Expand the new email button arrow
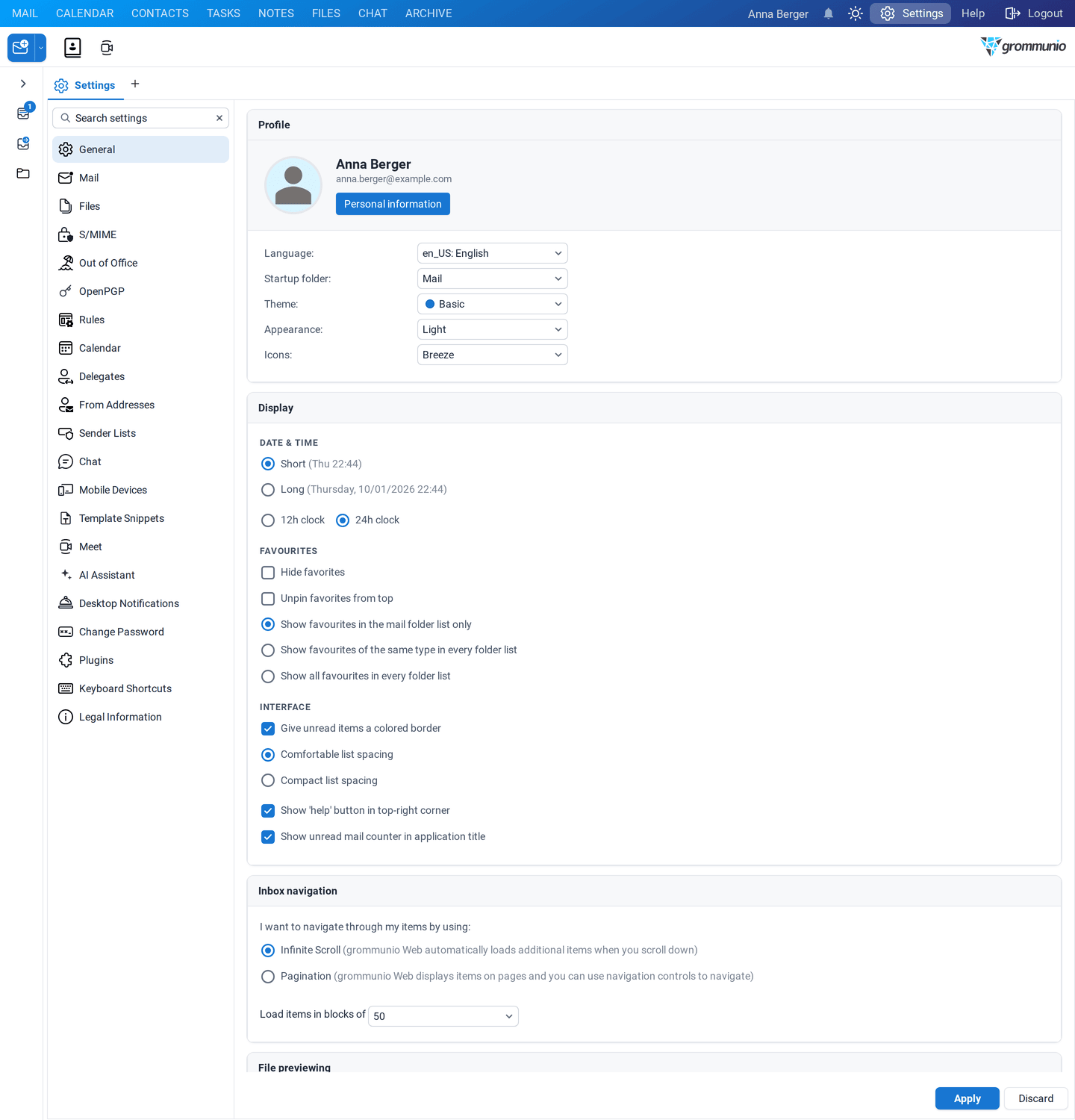The width and height of the screenshot is (1075, 1120). coord(41,48)
